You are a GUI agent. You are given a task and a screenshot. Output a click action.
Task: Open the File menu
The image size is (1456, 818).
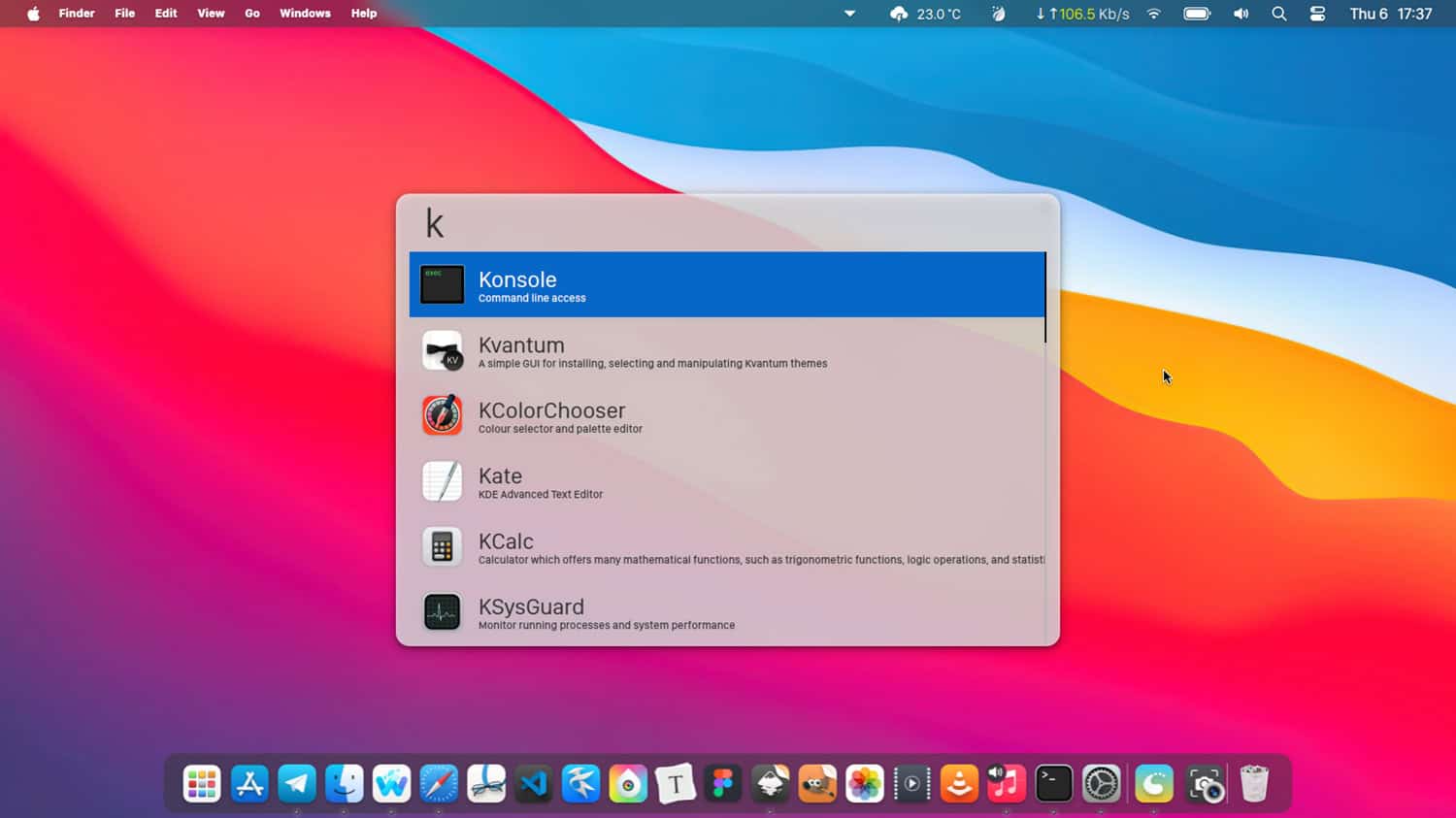(125, 14)
